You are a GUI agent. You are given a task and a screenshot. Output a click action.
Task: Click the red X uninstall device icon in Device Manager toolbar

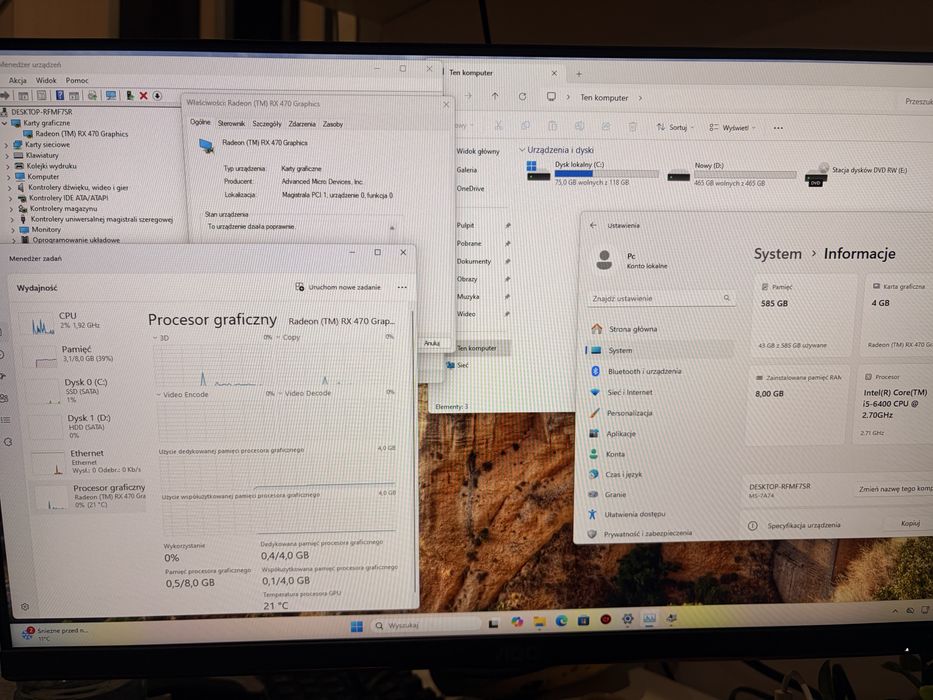pos(143,95)
